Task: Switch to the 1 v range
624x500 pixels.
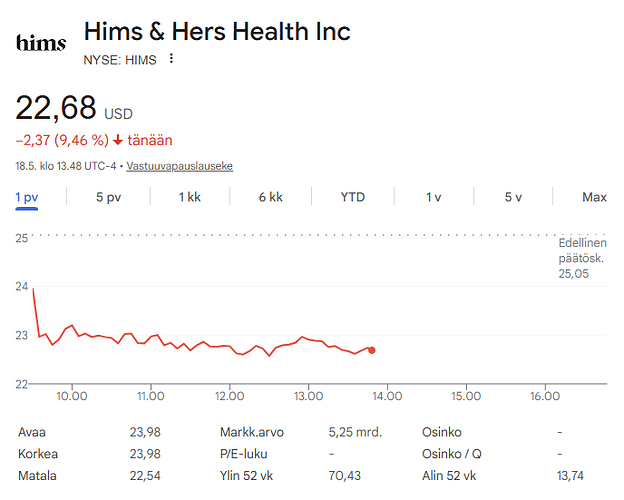Action: (x=433, y=197)
